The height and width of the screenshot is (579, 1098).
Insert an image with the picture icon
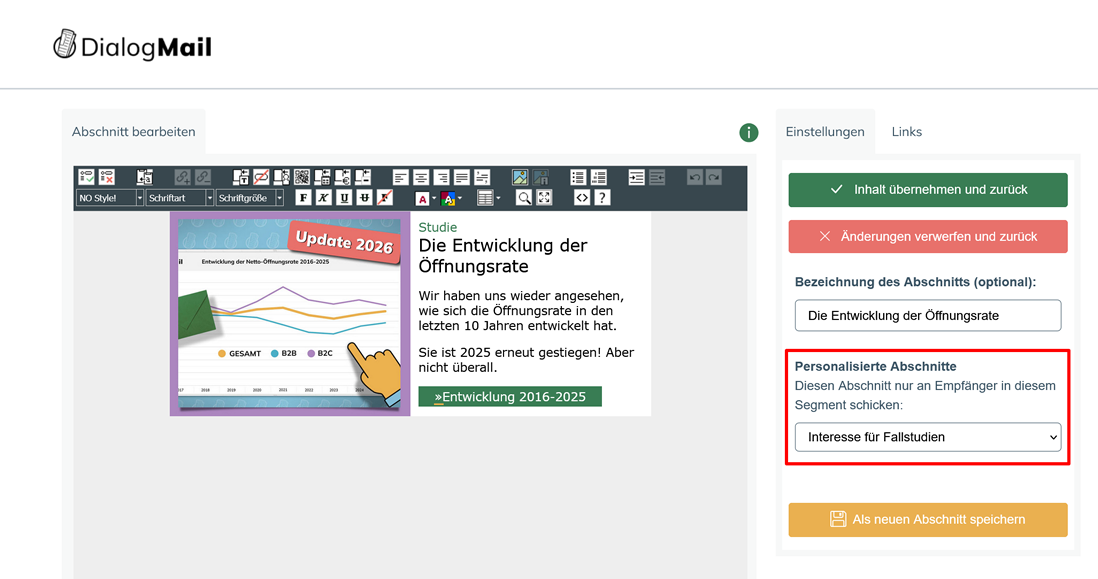520,178
